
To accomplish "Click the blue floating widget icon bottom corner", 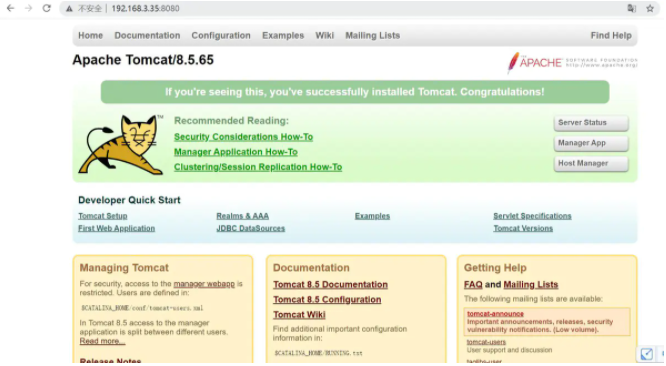I will pyautogui.click(x=646, y=353).
